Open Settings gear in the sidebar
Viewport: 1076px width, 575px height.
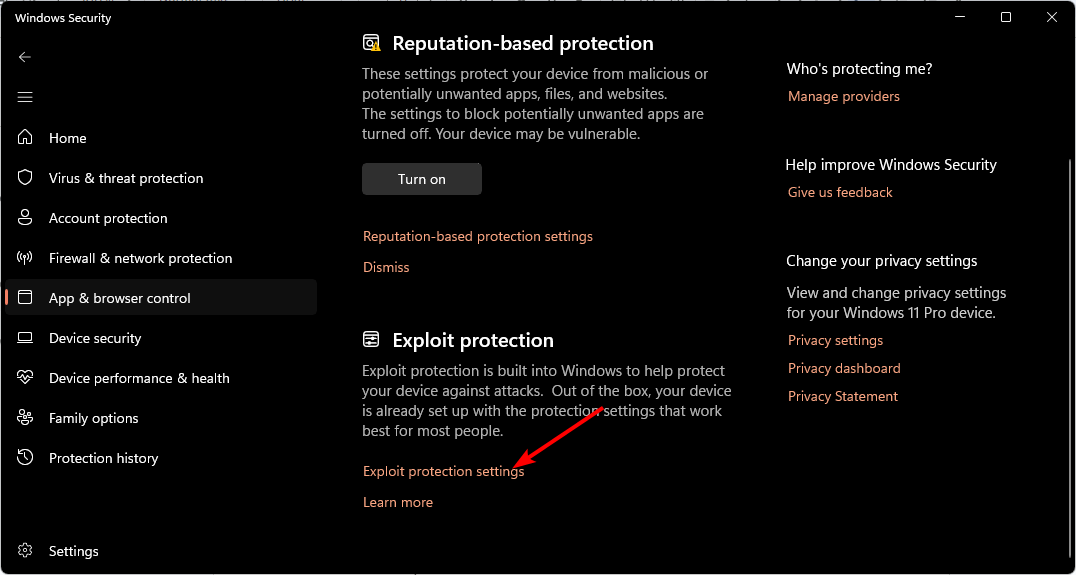[26, 551]
